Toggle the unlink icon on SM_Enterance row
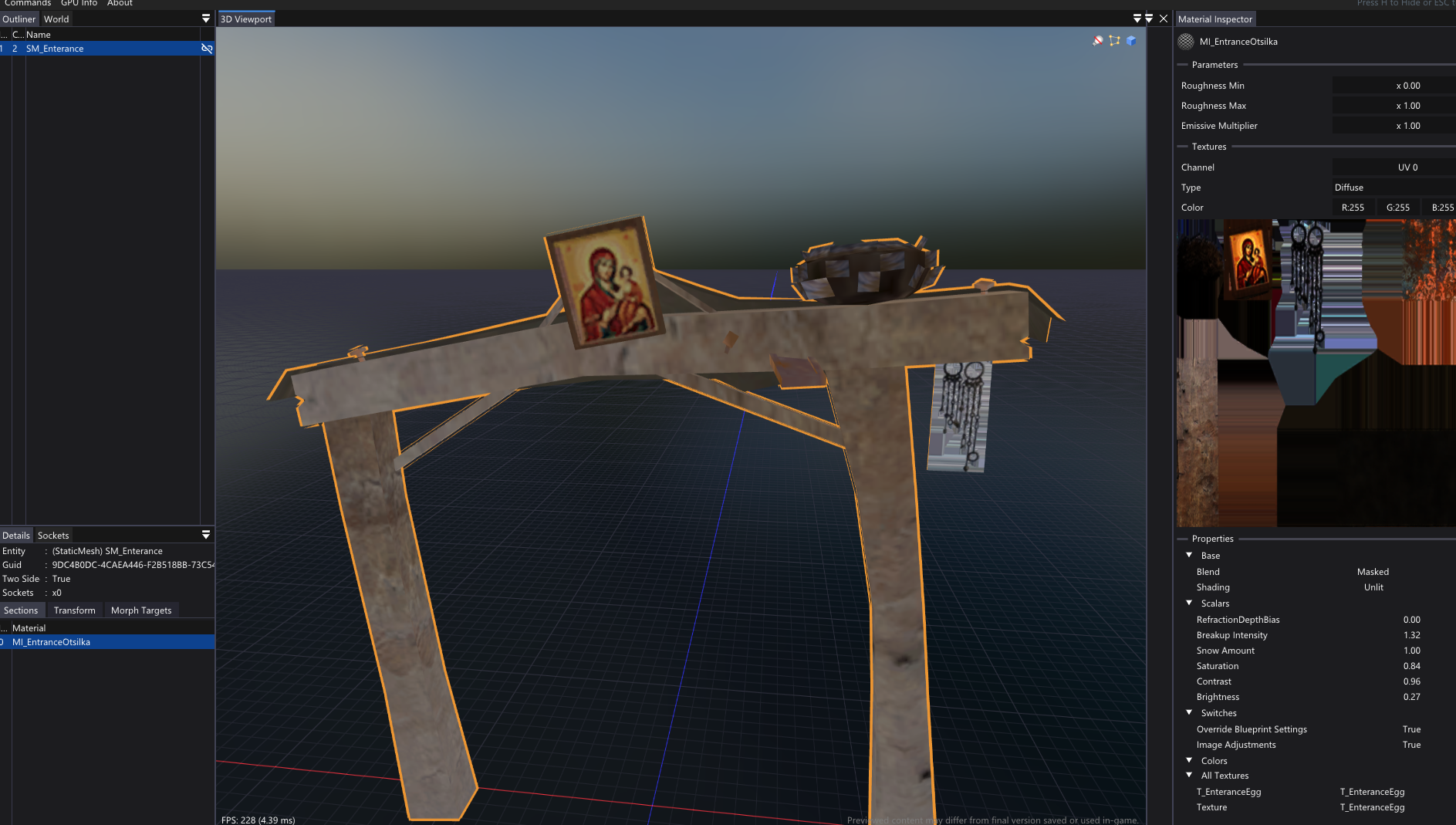The width and height of the screenshot is (1456, 825). click(207, 49)
